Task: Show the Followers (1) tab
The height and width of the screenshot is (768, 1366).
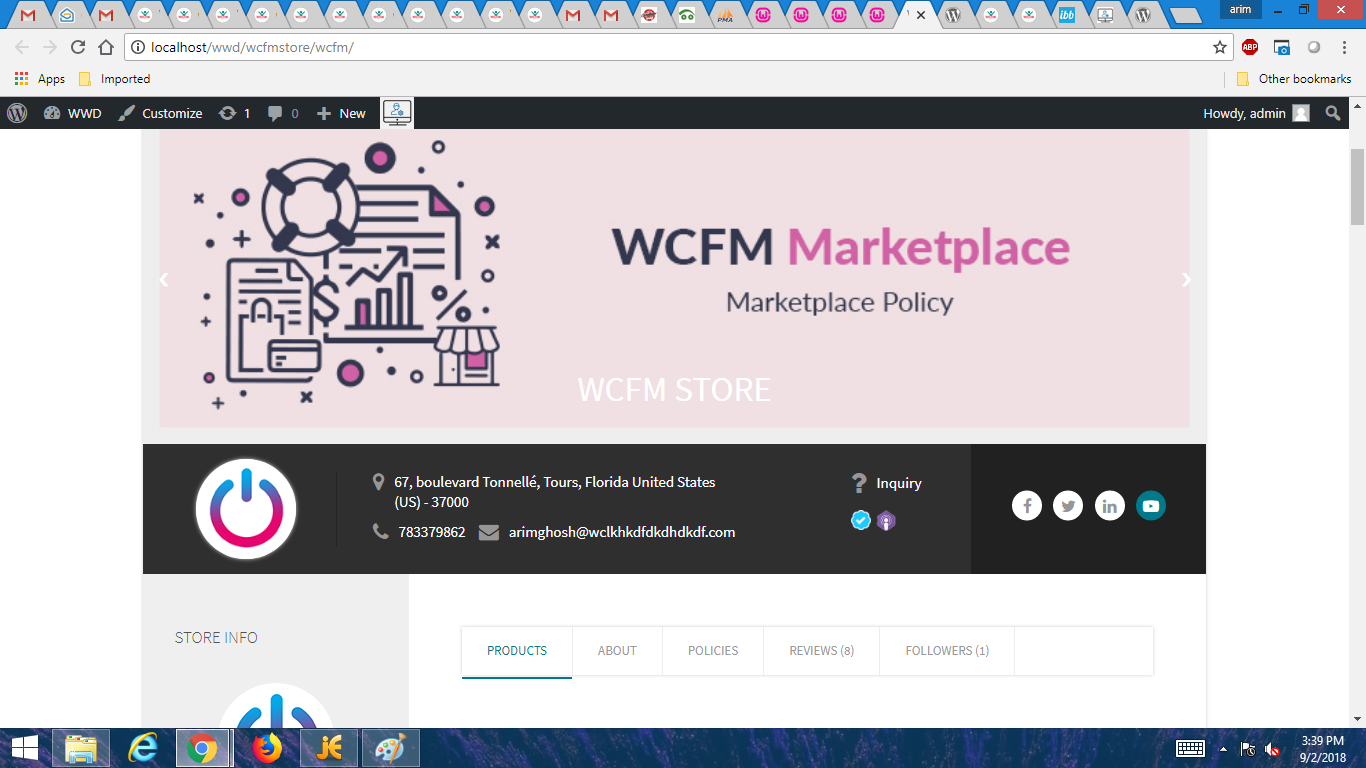Action: pos(947,651)
